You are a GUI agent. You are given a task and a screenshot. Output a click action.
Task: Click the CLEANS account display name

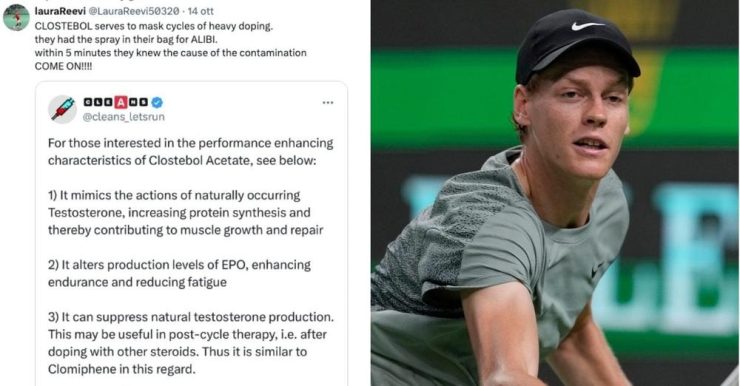click(116, 102)
